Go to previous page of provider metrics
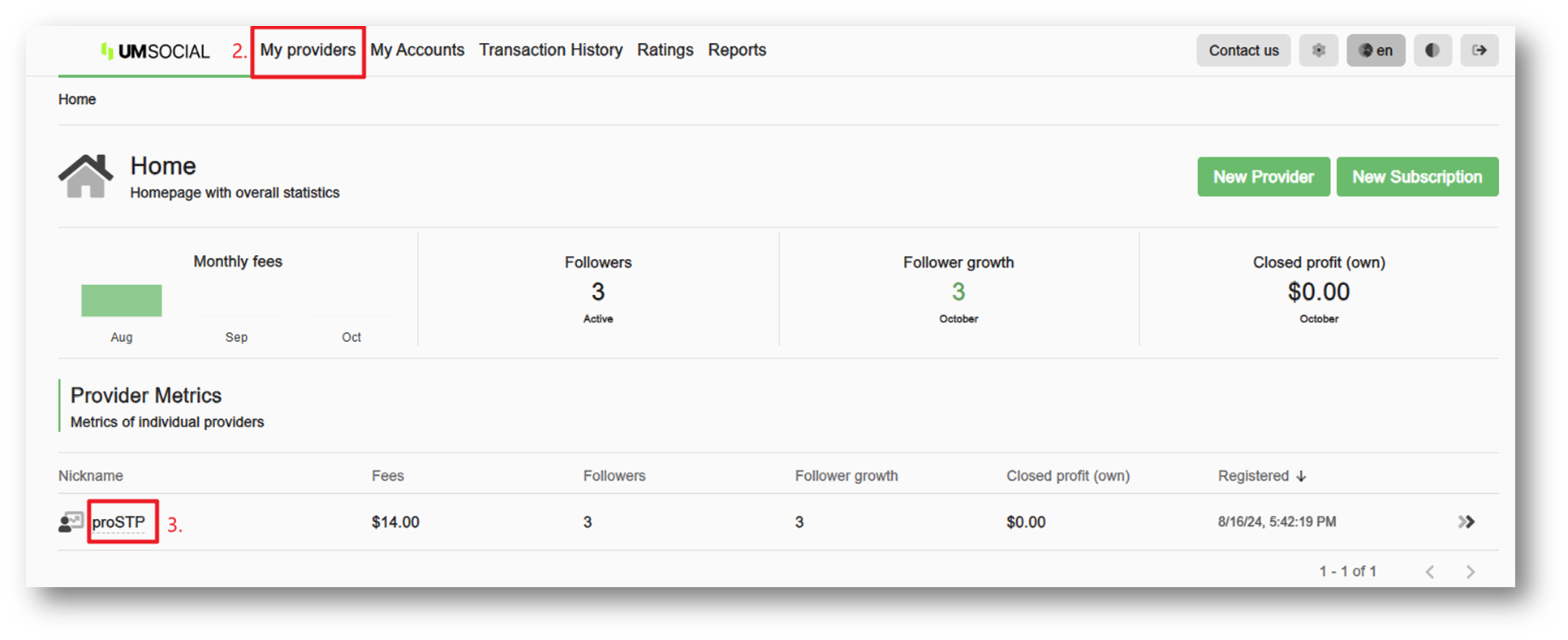Screen dimensions: 1568x640 [x=1430, y=572]
